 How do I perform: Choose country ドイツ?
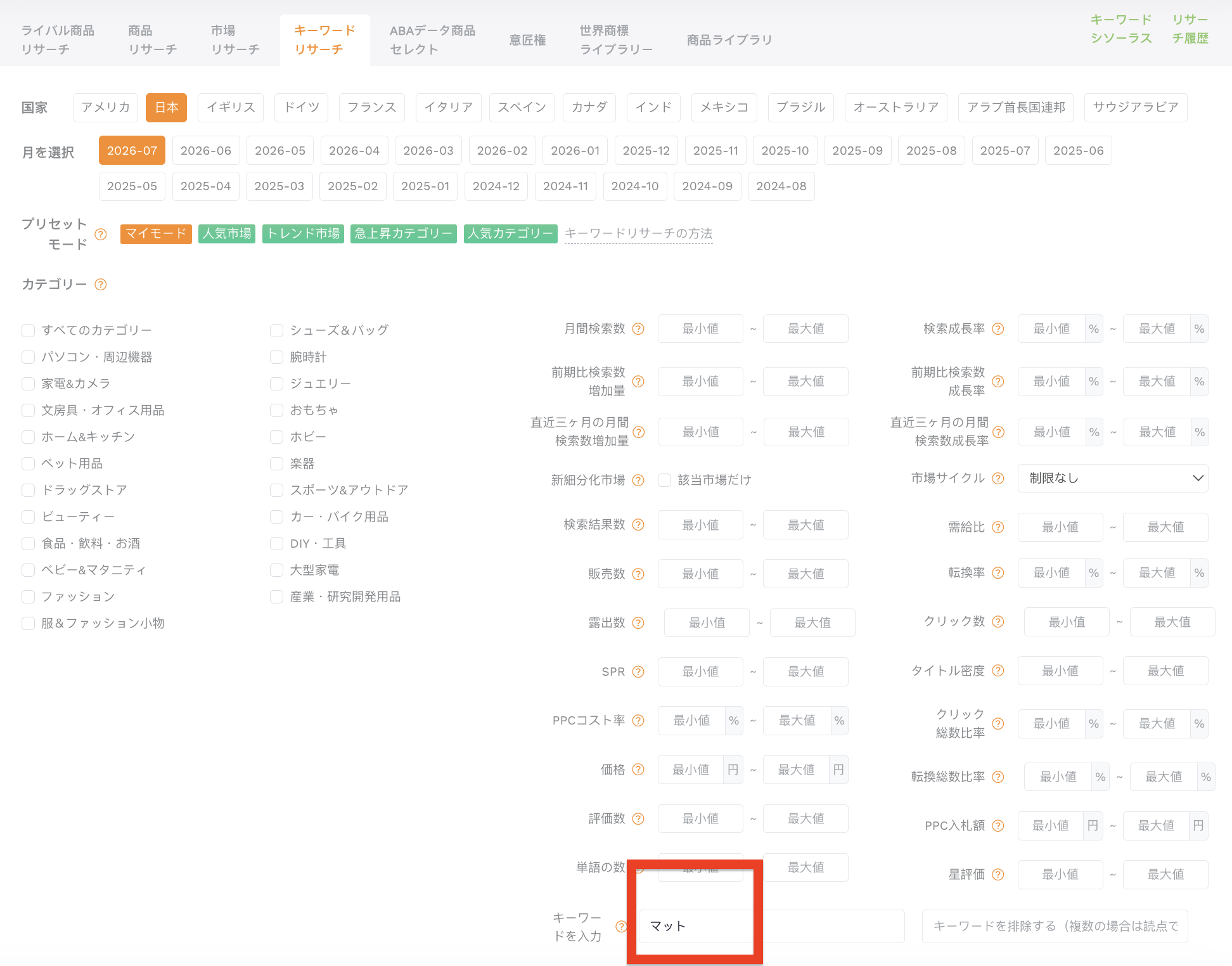(x=301, y=108)
